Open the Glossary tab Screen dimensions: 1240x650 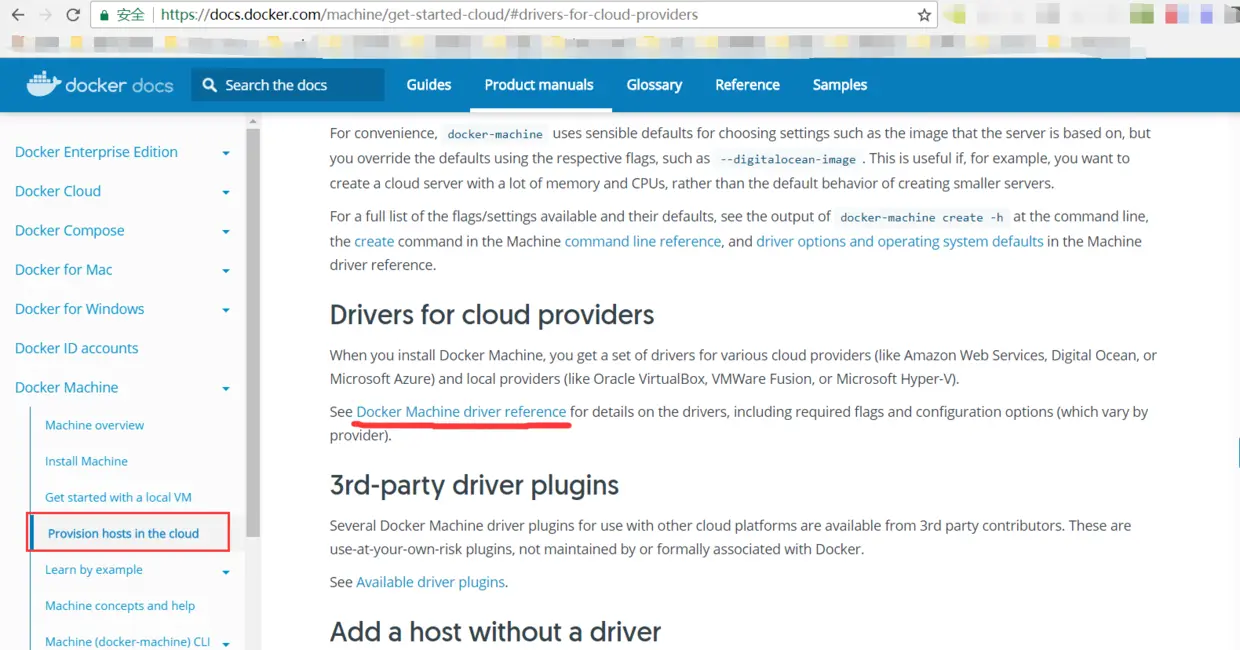[654, 85]
